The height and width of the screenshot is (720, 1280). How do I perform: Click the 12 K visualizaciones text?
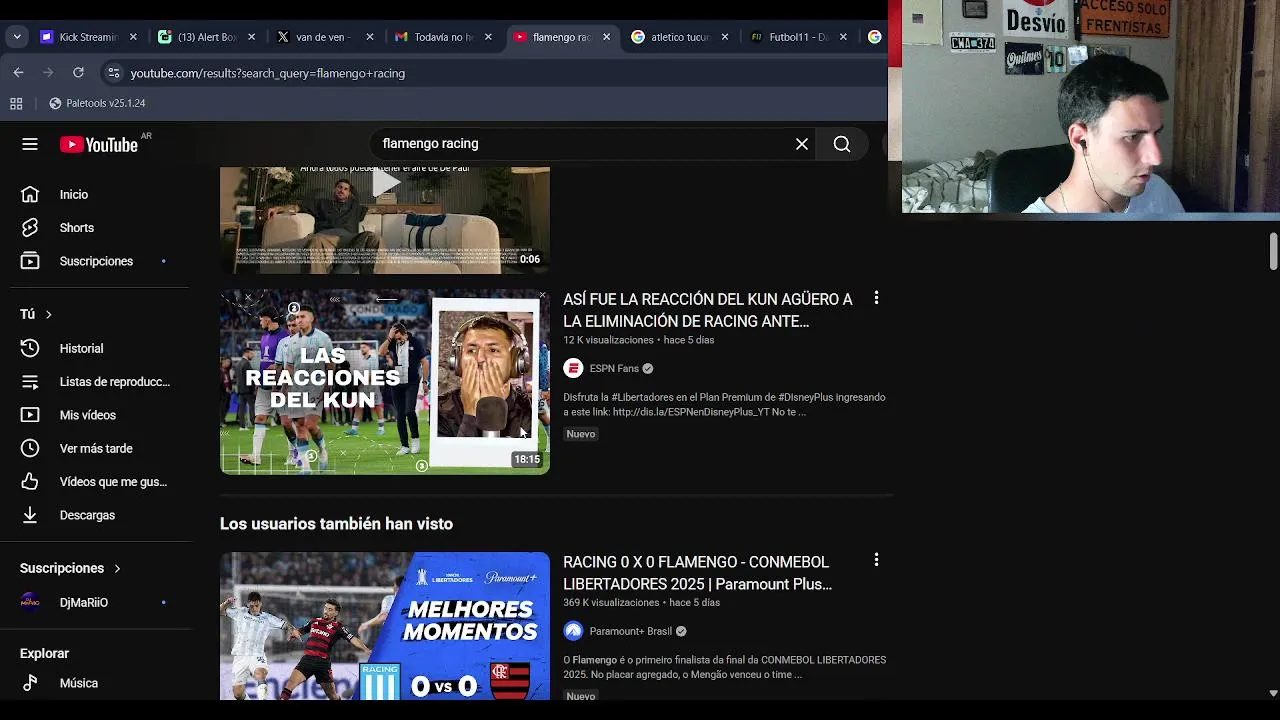tap(608, 340)
